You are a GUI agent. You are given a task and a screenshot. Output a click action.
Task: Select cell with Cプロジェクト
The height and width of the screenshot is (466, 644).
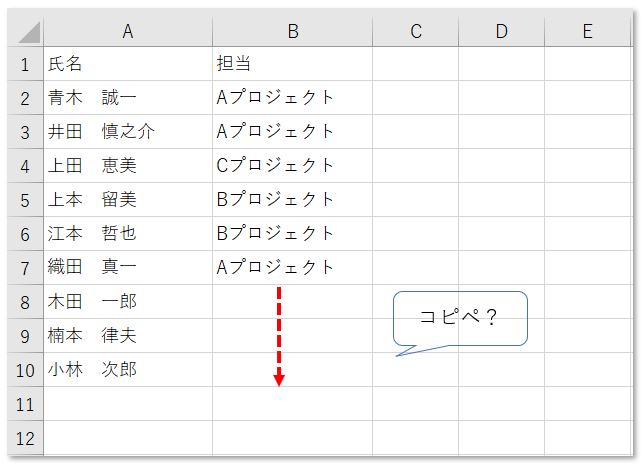tap(292, 166)
